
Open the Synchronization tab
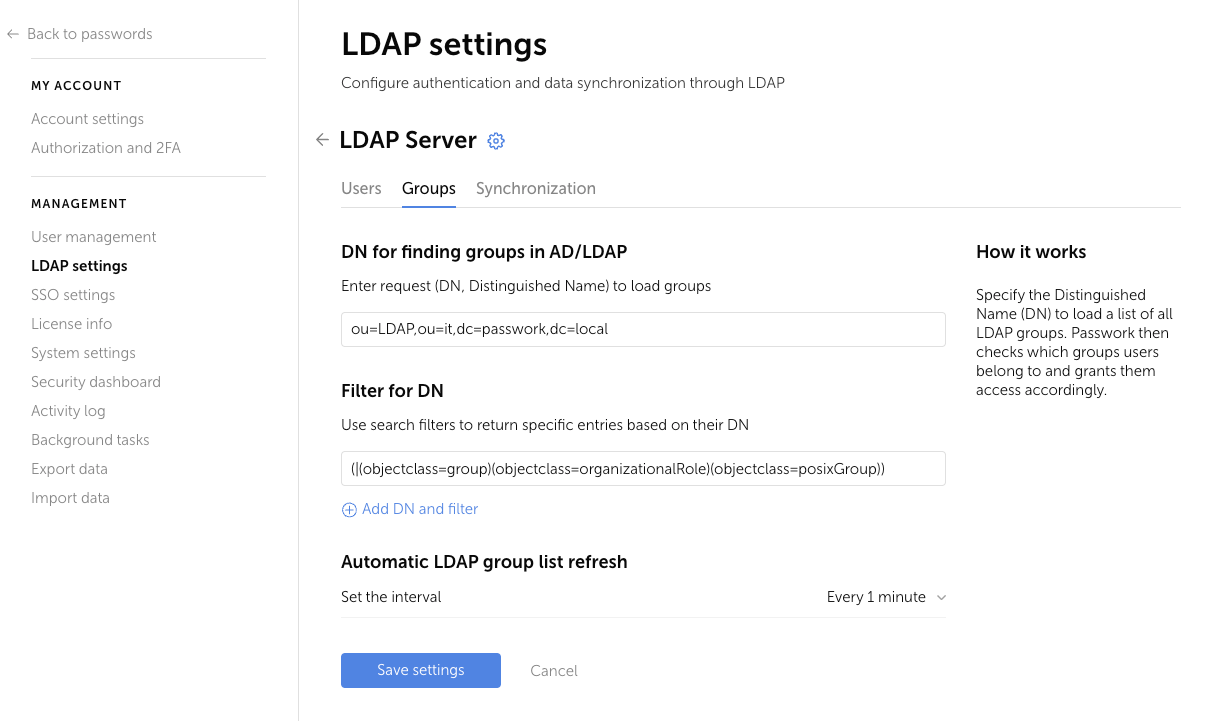(x=536, y=188)
